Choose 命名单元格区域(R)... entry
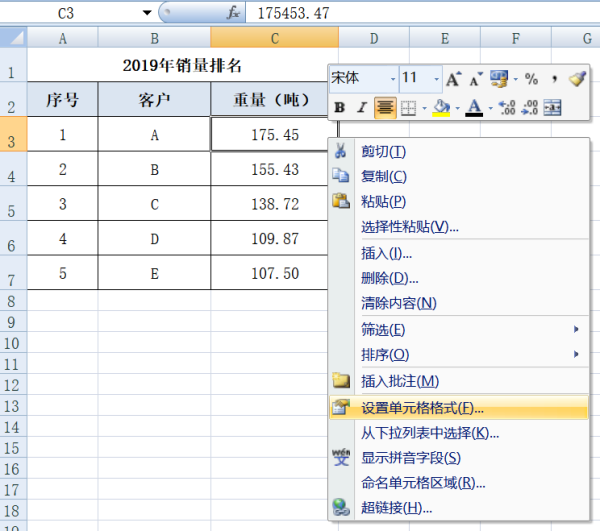 pos(458,483)
